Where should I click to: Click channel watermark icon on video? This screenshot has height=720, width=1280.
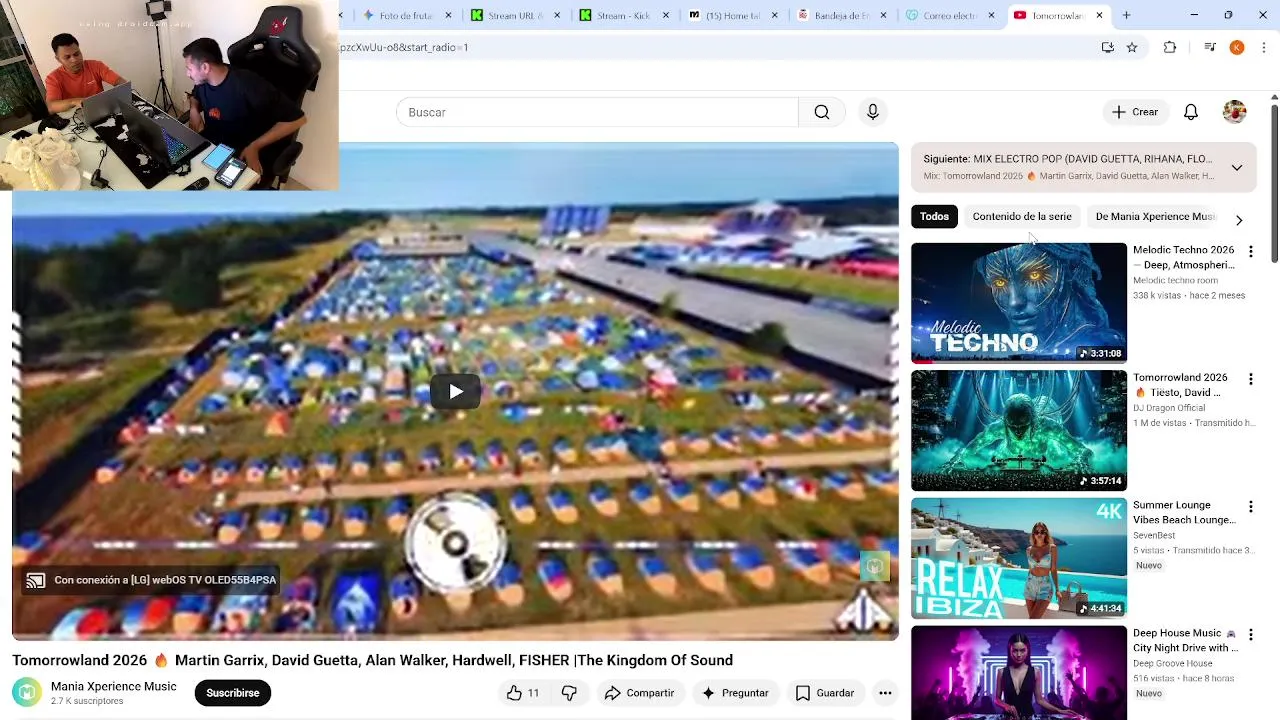point(874,567)
